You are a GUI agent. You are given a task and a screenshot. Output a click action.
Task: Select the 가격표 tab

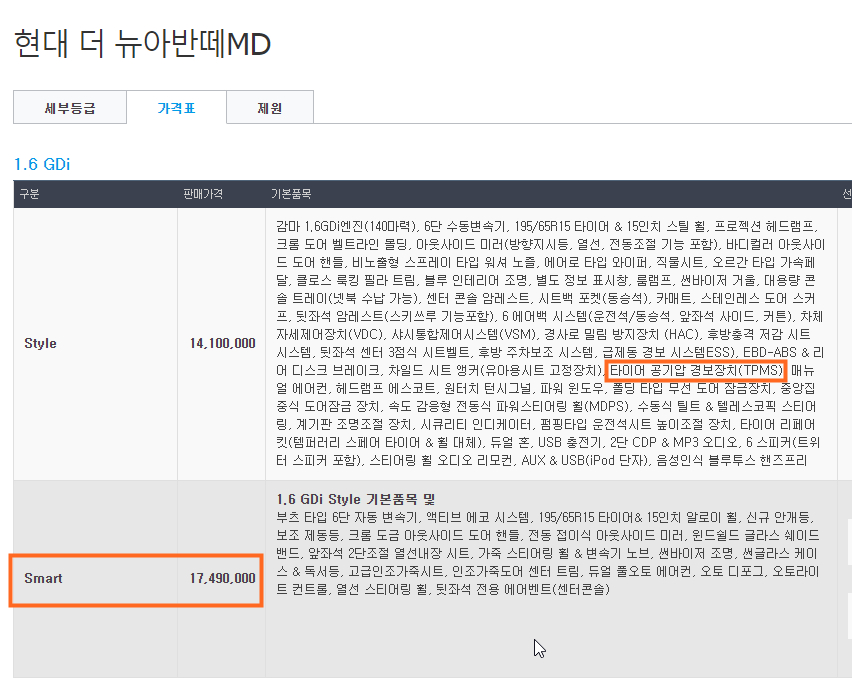point(176,108)
